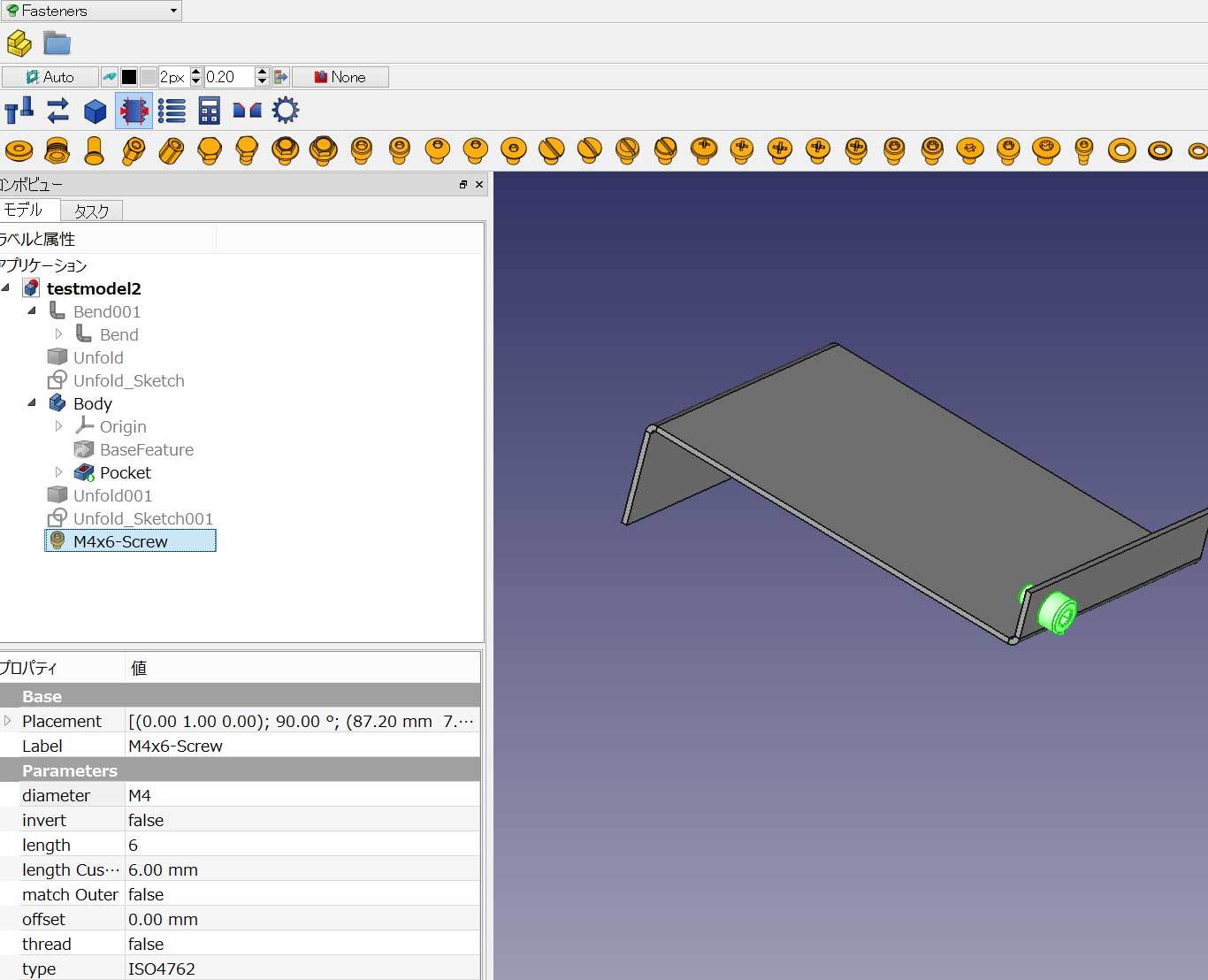
Task: Expand the Placement property row
Action: coord(8,720)
